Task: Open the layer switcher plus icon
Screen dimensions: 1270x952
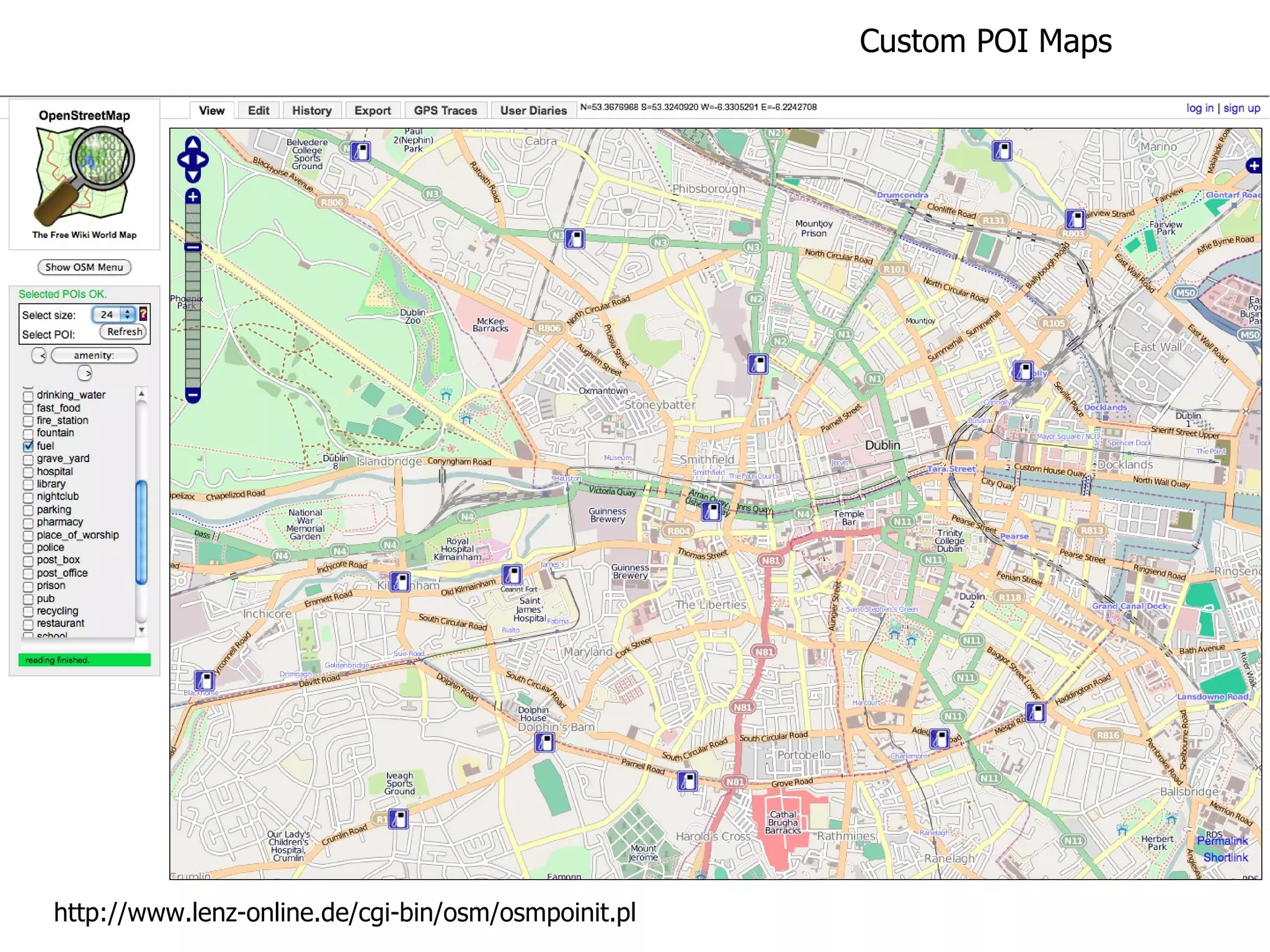Action: pyautogui.click(x=1253, y=166)
